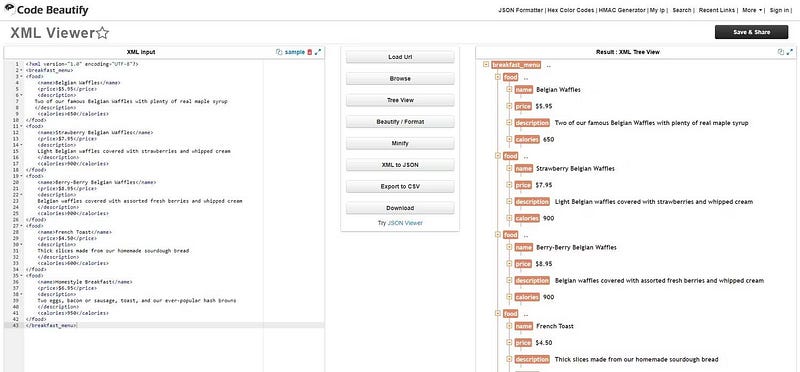The height and width of the screenshot is (372, 800).
Task: Click the Browse button
Action: [400, 79]
